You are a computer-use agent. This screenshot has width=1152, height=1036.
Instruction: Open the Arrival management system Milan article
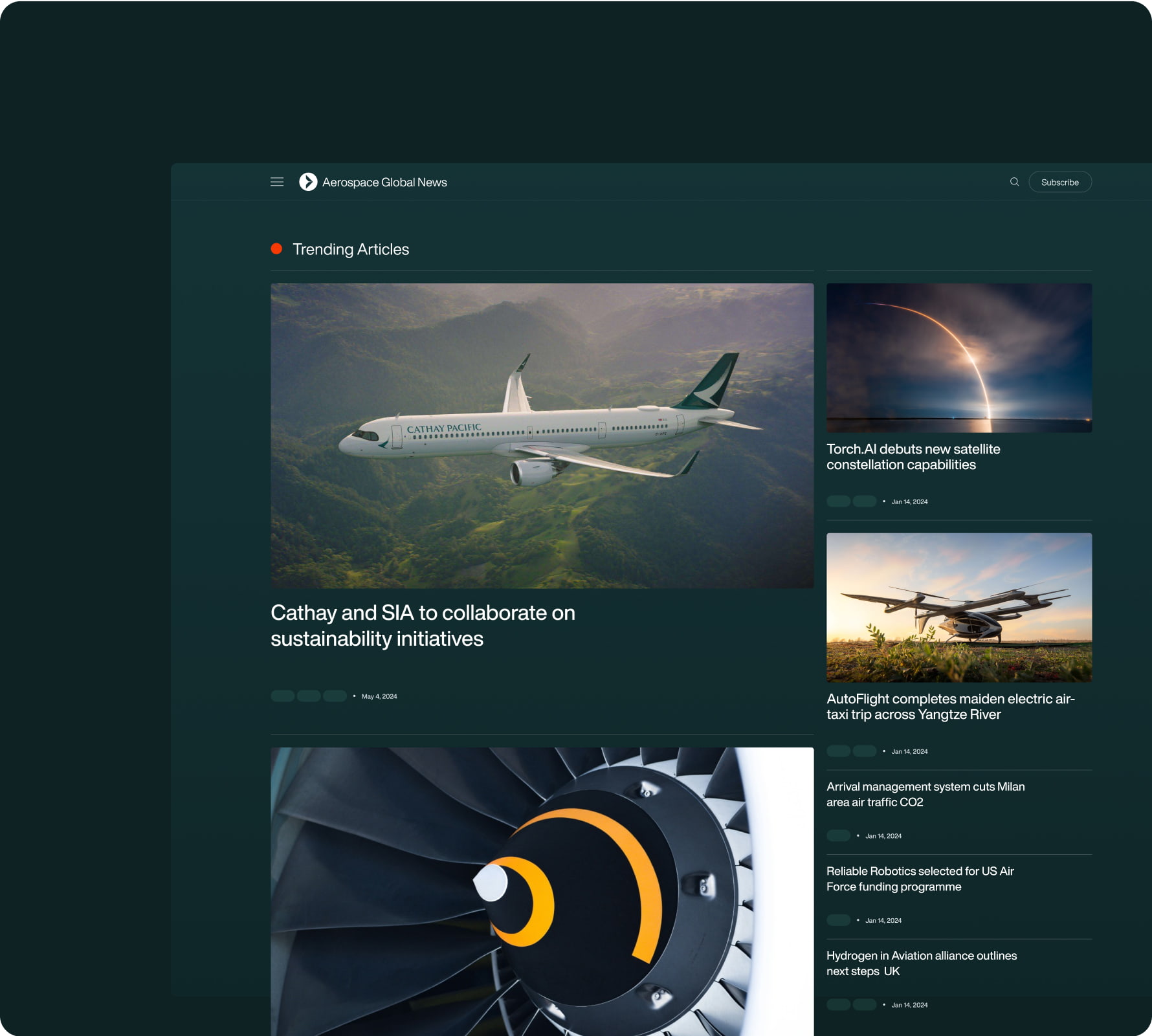coord(925,794)
